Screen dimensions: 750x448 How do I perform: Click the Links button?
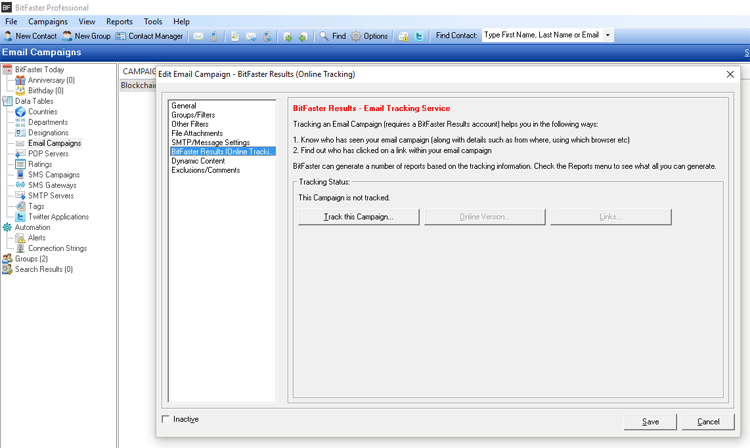610,217
